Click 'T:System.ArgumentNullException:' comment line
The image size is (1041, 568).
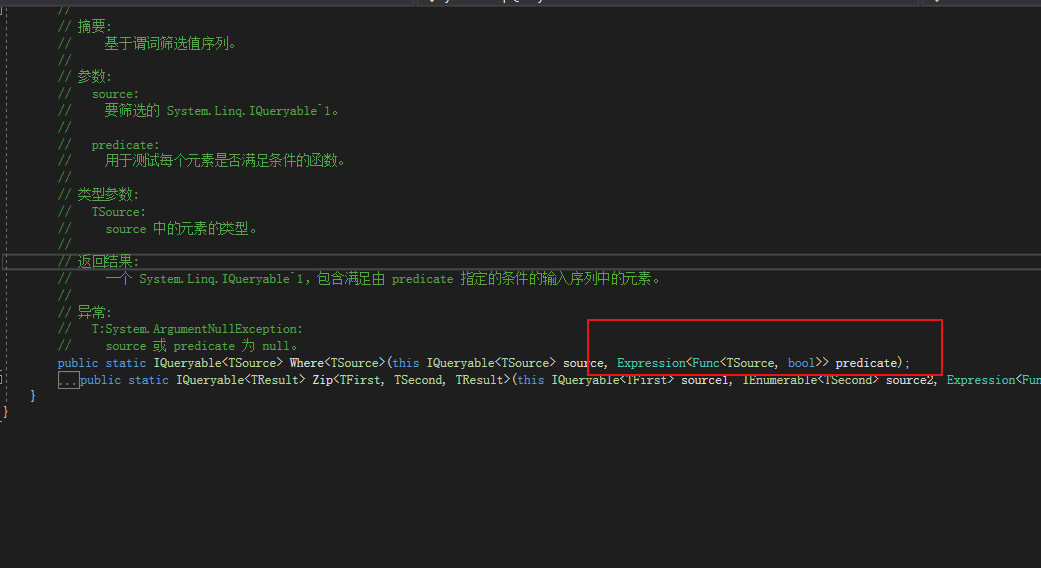(x=197, y=329)
